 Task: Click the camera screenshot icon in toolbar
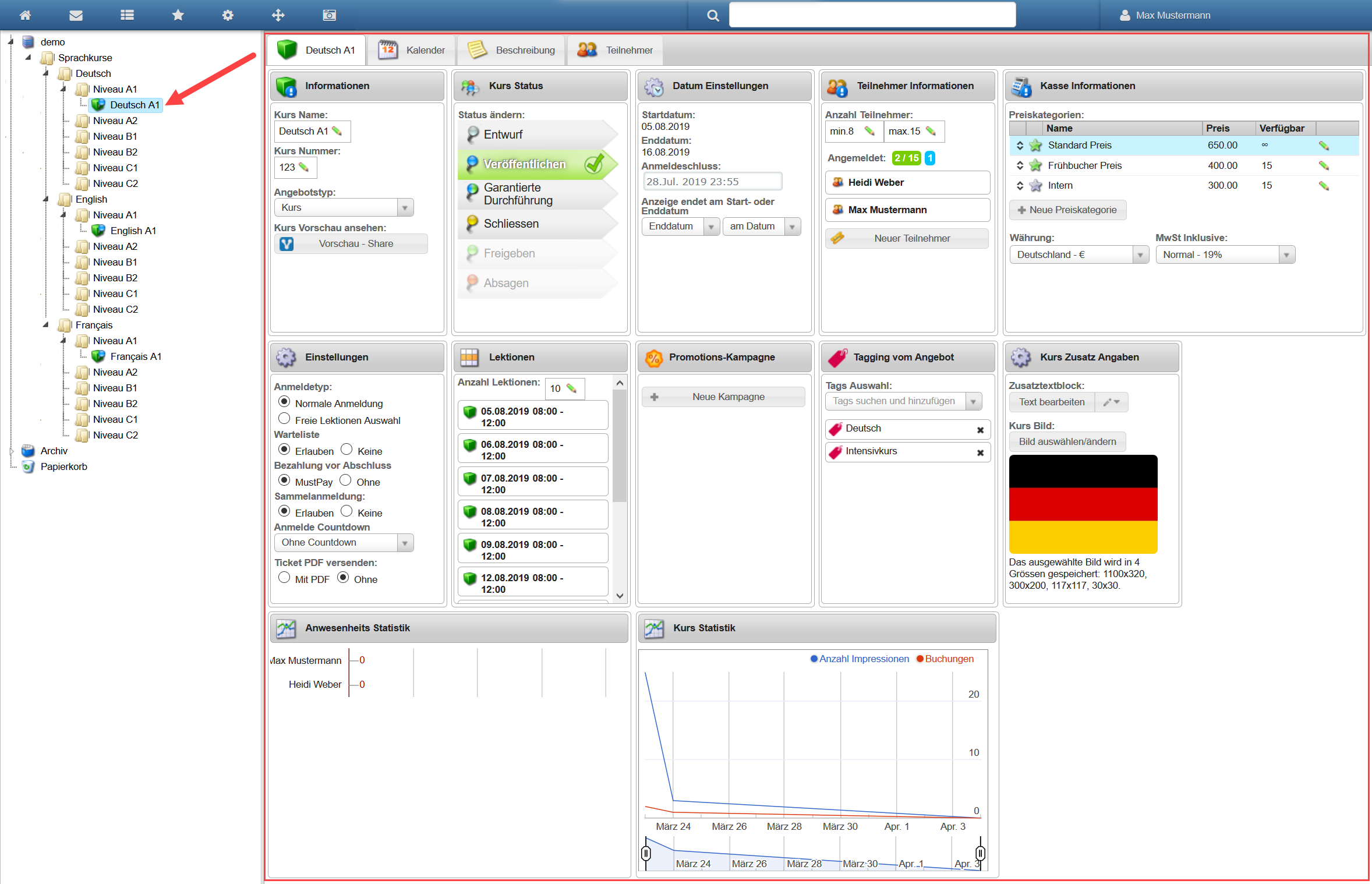329,15
